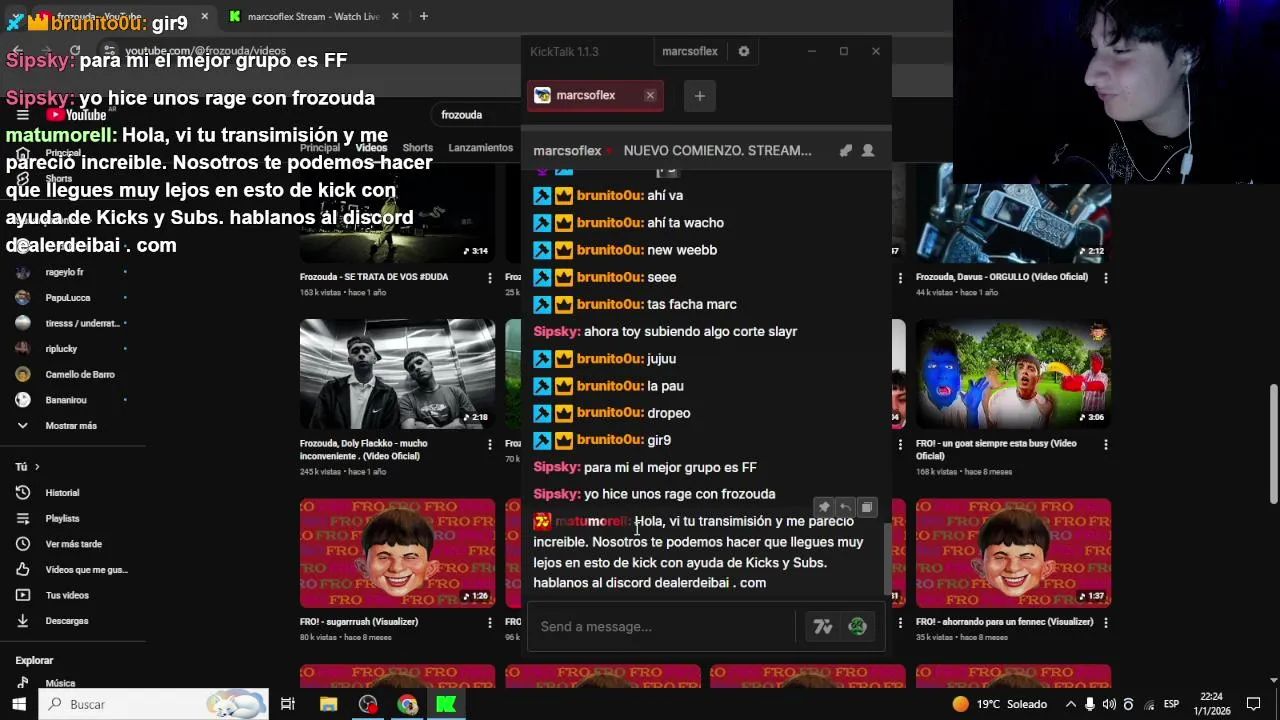The height and width of the screenshot is (720, 1280).
Task: Open Windows Start menu
Action: (18, 704)
